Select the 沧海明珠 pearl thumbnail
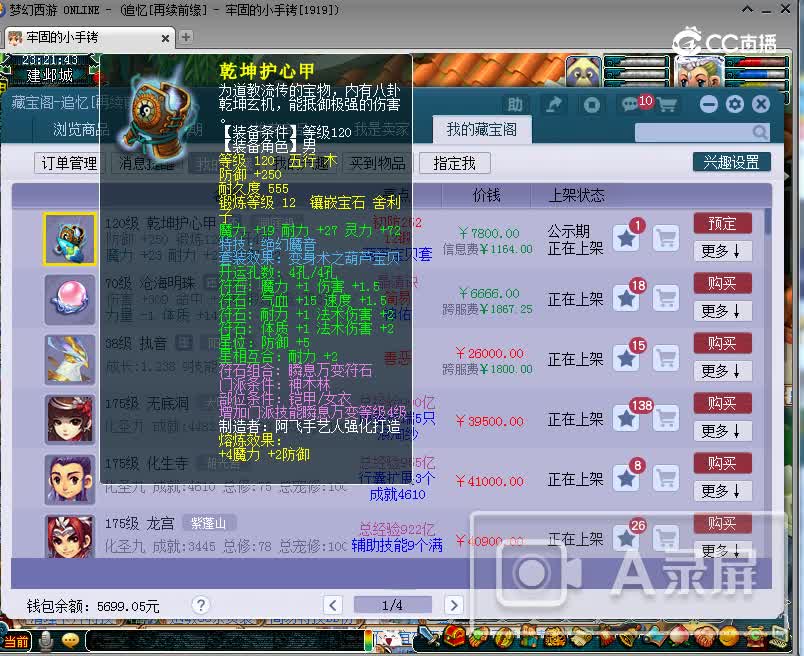This screenshot has width=804, height=656. pos(70,300)
